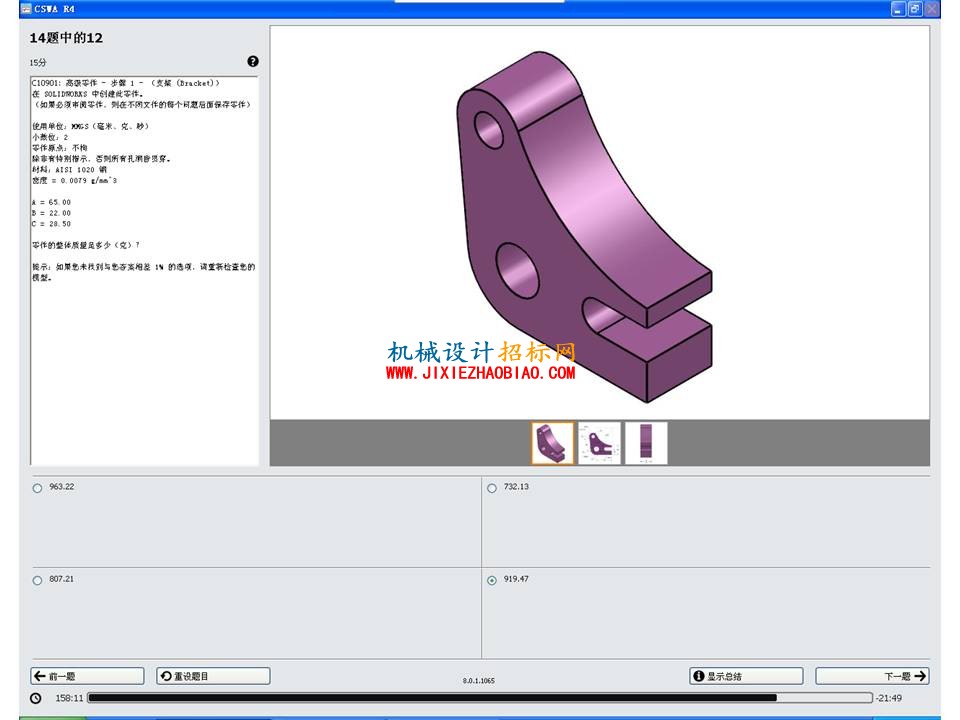Click inside the question description text box
The image size is (960, 720).
144,271
